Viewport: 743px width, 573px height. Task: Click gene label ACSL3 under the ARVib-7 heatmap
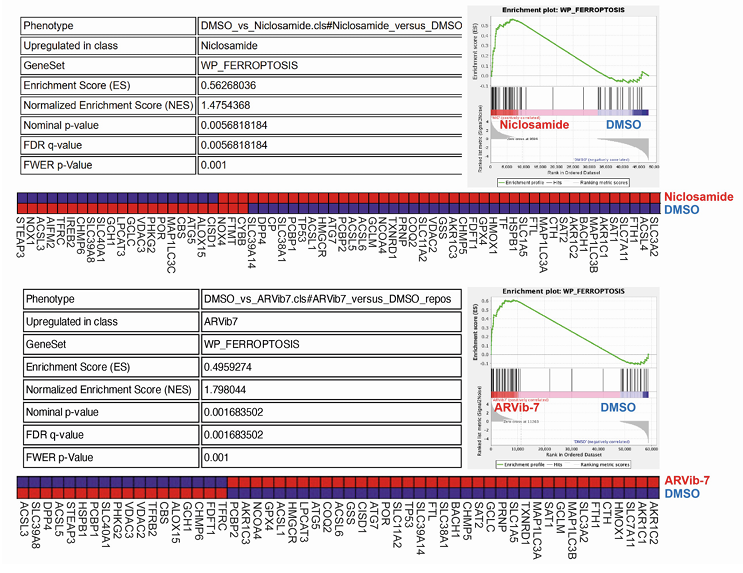coord(23,518)
